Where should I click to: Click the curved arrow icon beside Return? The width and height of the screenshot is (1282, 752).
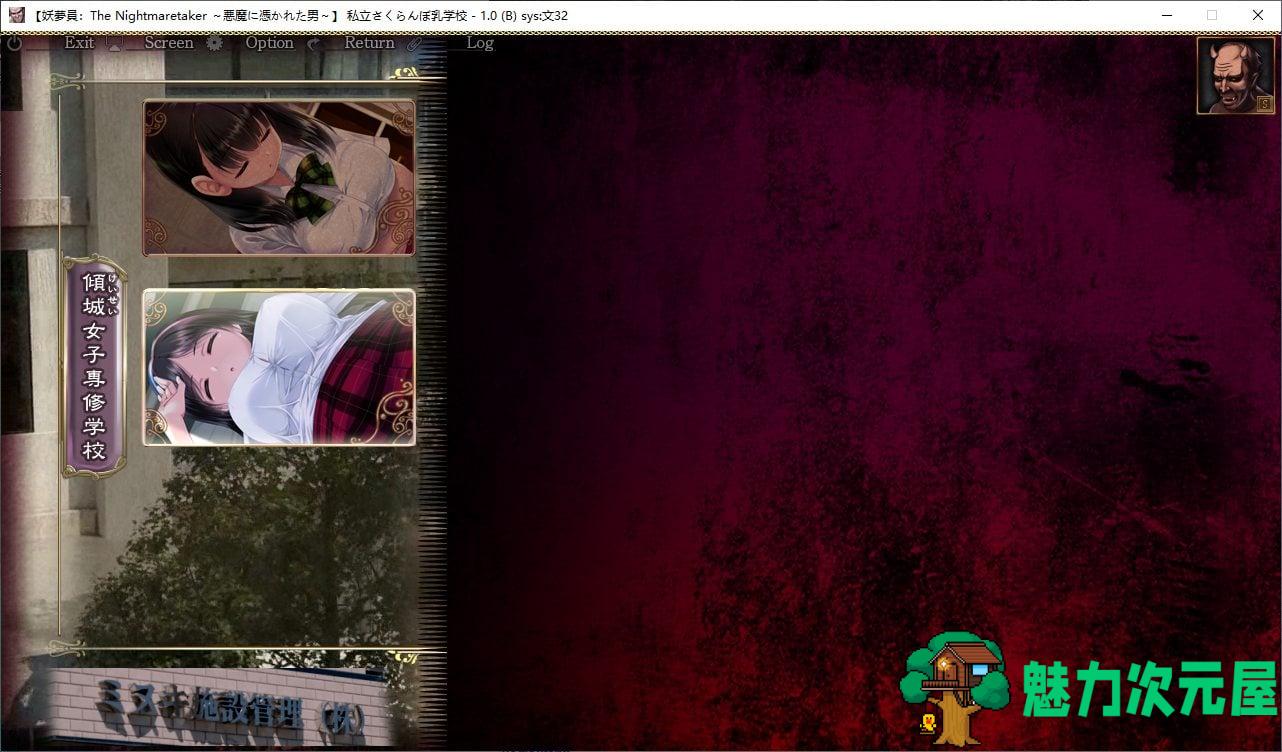tap(314, 43)
